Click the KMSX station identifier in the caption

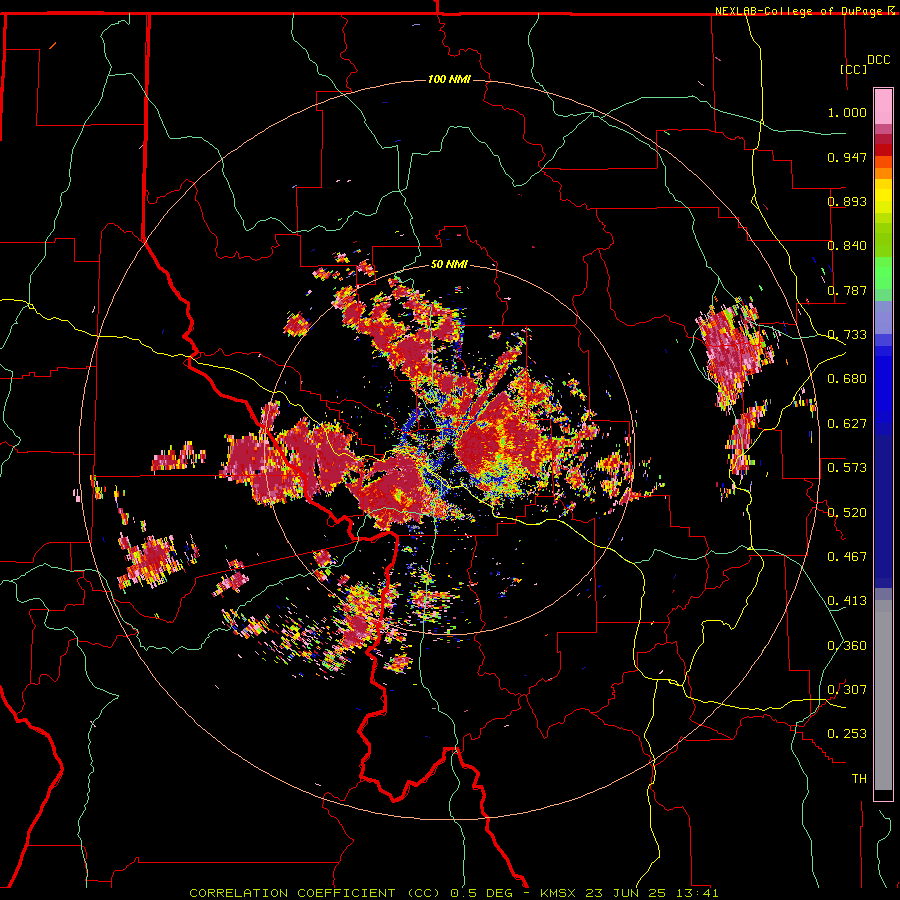coord(560,893)
